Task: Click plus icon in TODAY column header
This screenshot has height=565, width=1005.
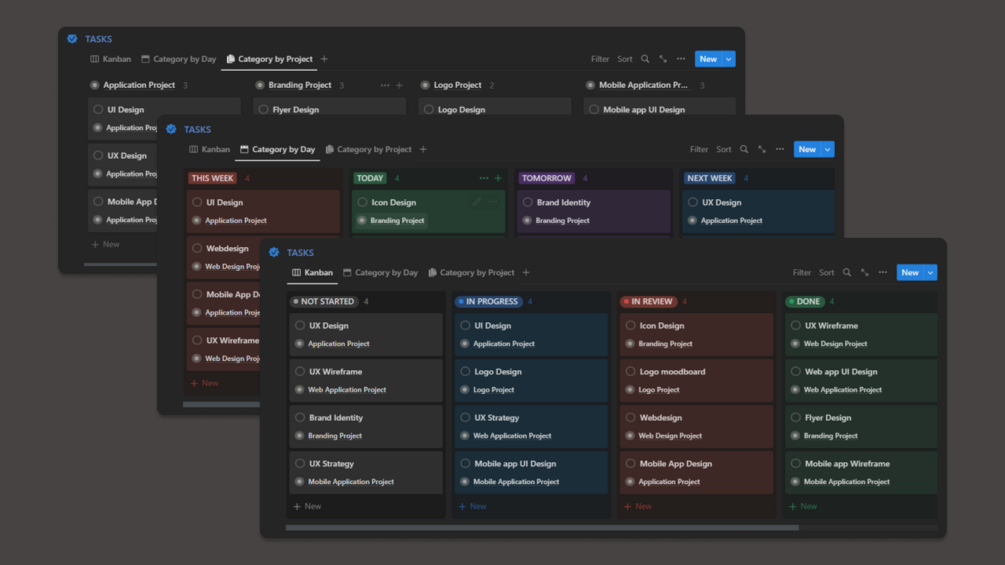Action: click(x=498, y=178)
